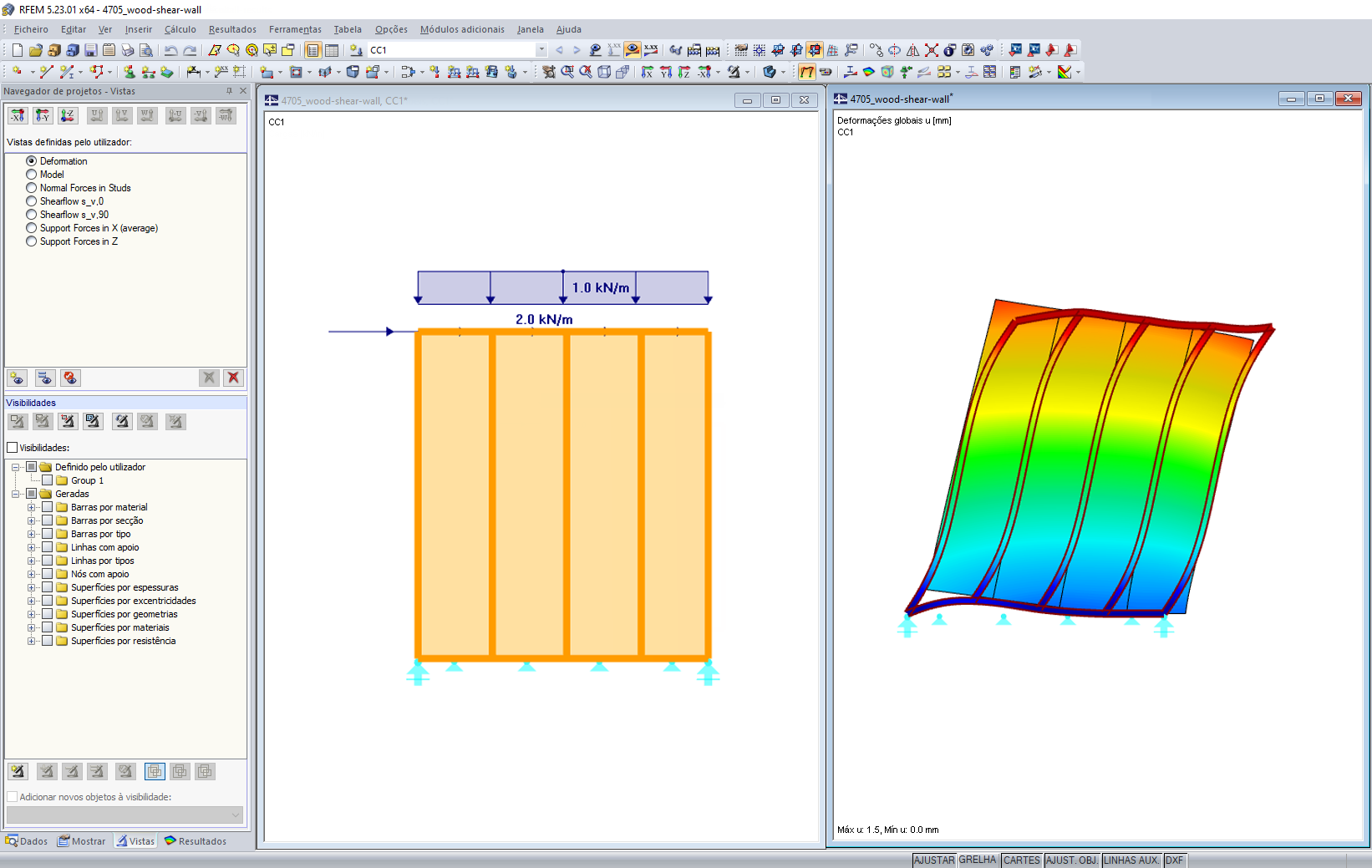Click the colored isometric cube results icon
The height and width of the screenshot is (868, 1372).
click(887, 72)
